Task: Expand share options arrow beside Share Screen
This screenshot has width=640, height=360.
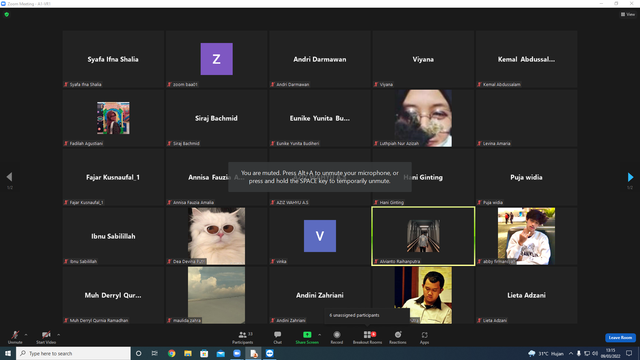Action: [x=320, y=335]
